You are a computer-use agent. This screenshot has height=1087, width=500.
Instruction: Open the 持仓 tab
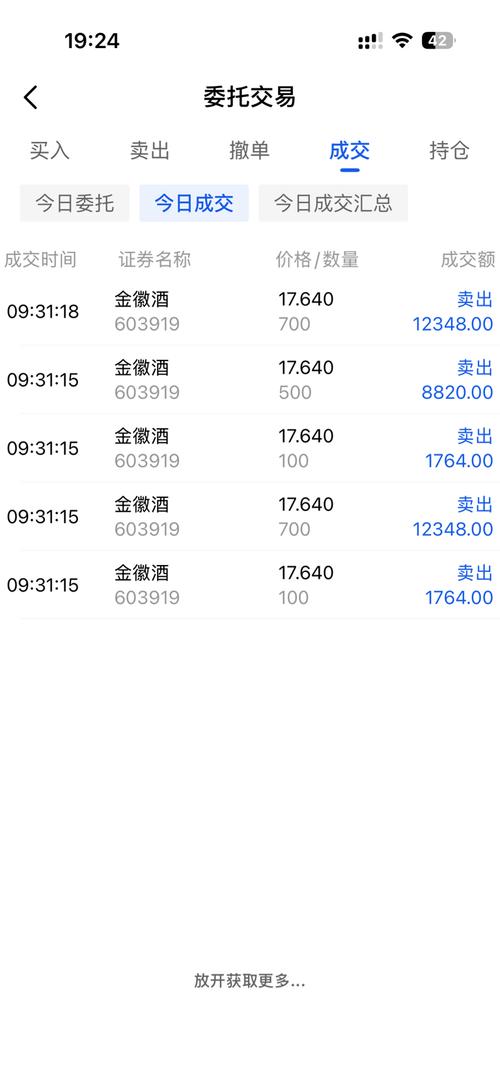point(449,150)
